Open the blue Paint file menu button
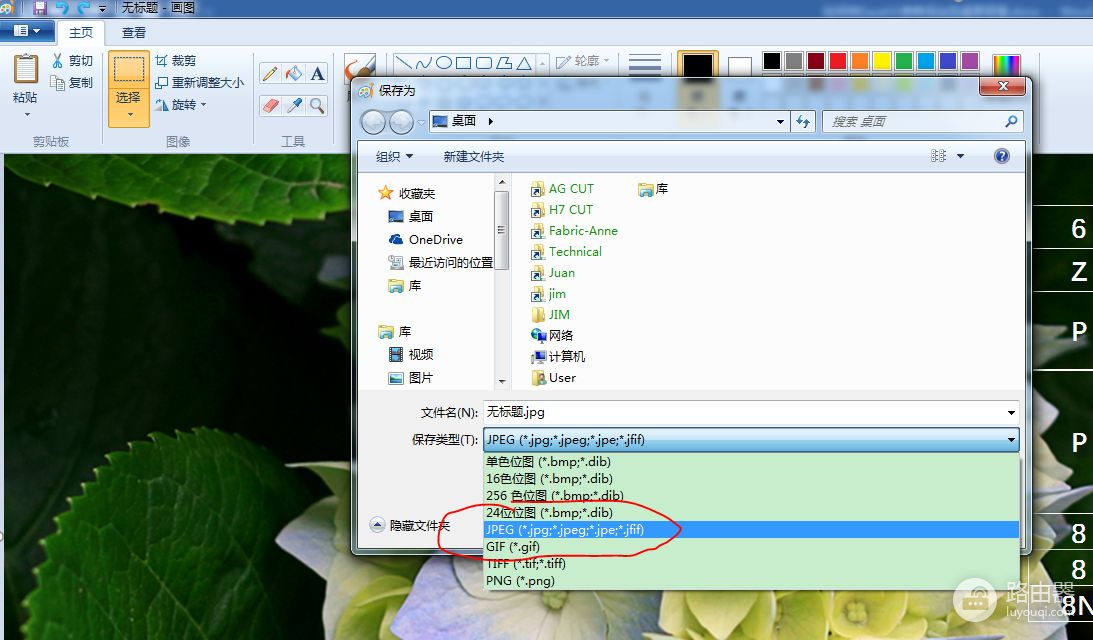Viewport: 1093px width, 640px height. [x=26, y=31]
